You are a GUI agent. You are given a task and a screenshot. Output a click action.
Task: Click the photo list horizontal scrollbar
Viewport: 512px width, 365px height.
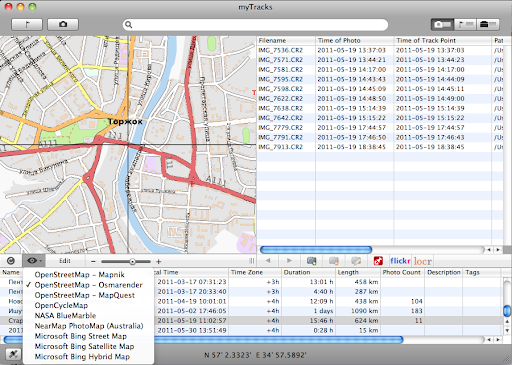point(316,250)
